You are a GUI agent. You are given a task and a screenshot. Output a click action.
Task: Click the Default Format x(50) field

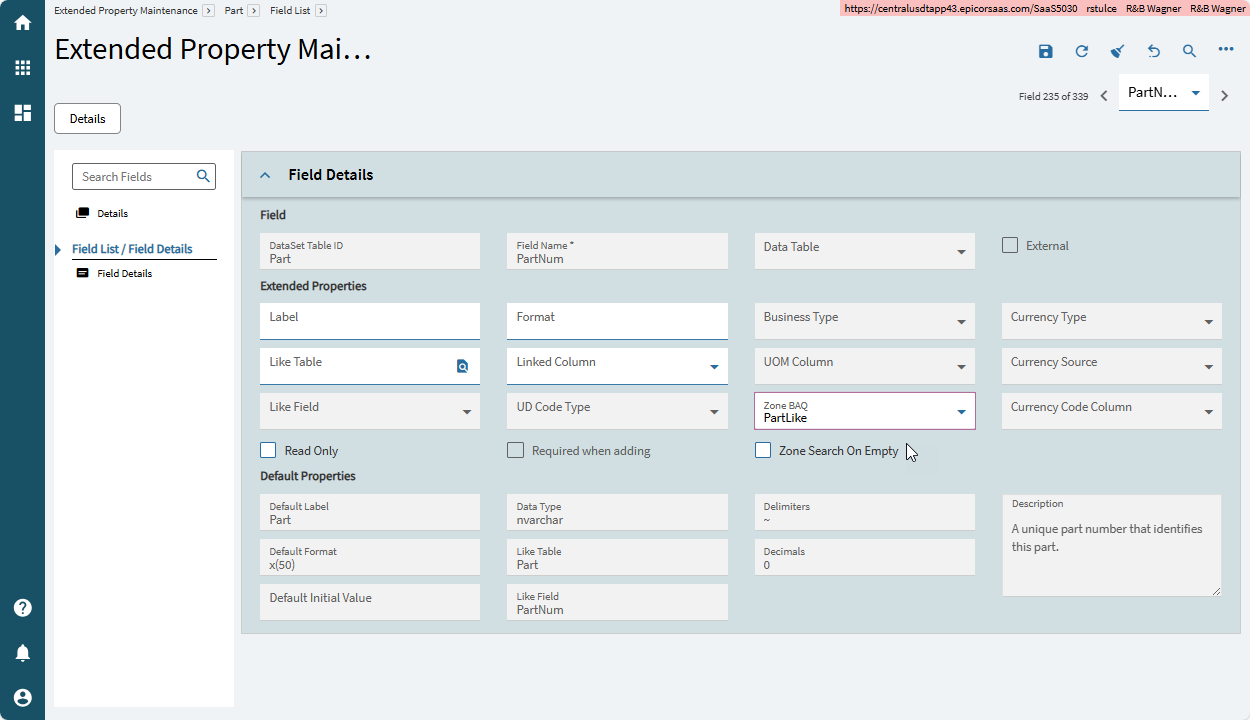pyautogui.click(x=370, y=557)
